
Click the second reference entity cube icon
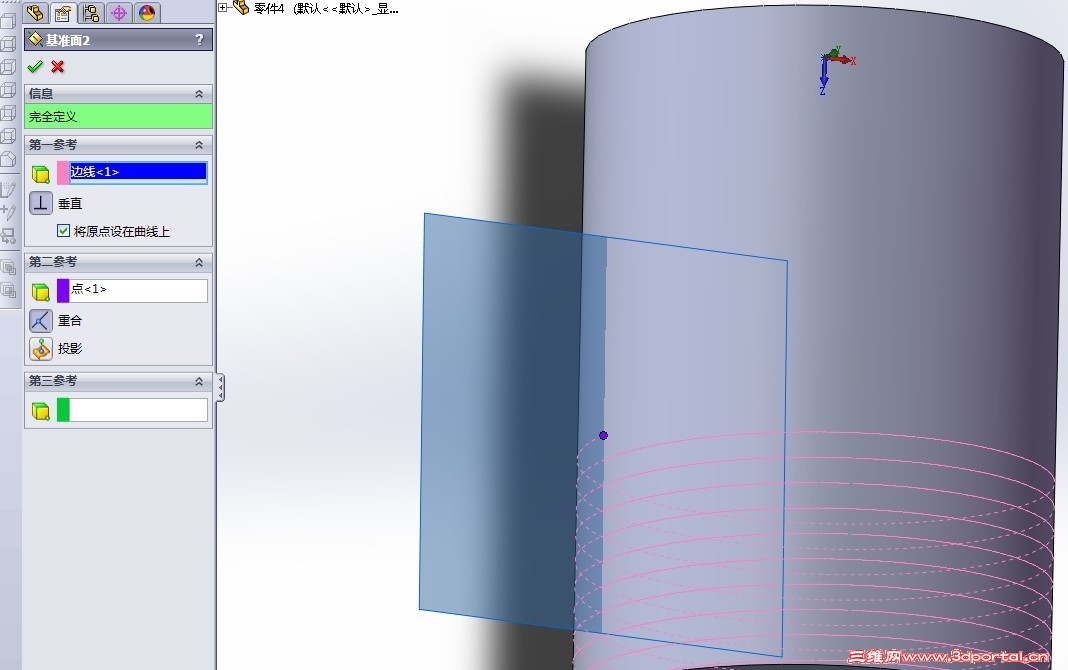click(41, 292)
